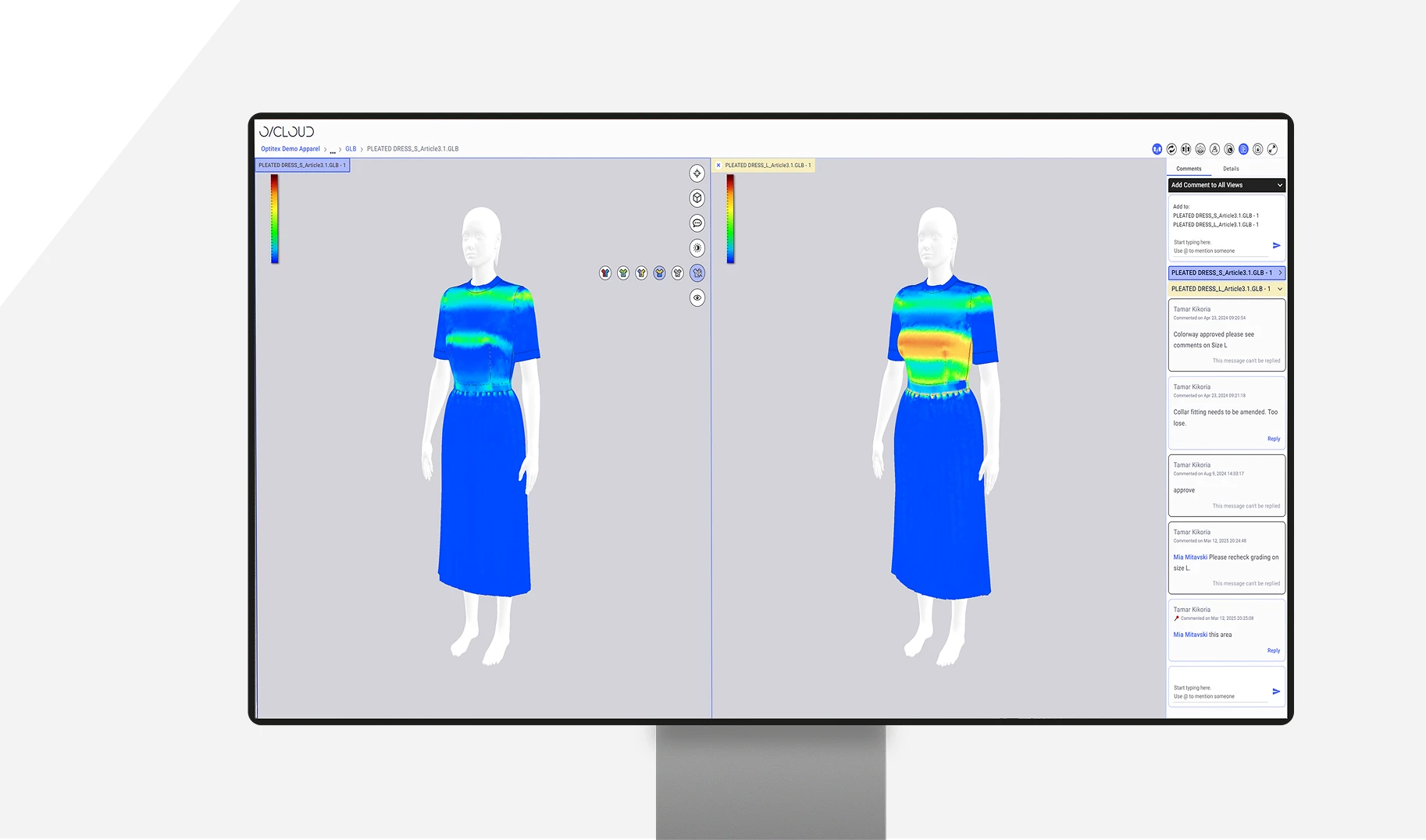
Task: Click Reply on the collar fitting comment
Action: pyautogui.click(x=1273, y=438)
